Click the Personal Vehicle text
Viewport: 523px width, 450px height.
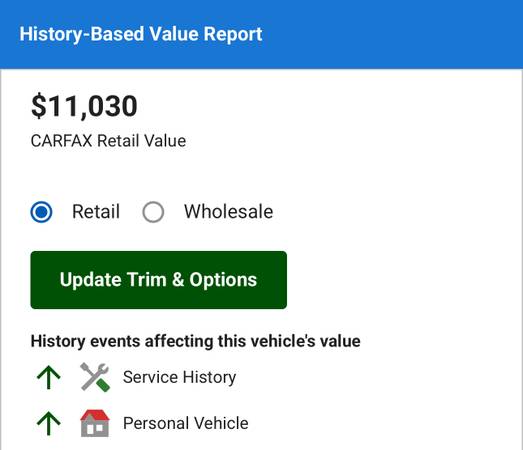[186, 423]
